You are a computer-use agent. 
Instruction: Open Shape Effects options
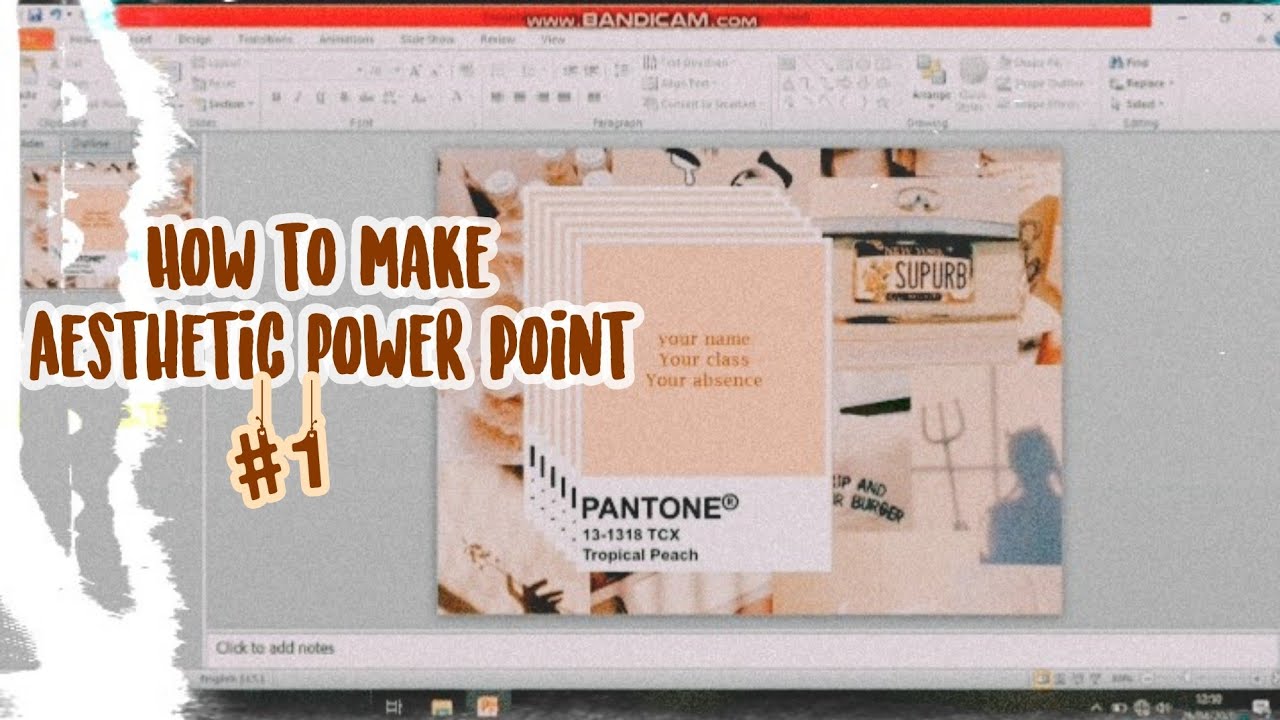pos(1040,103)
